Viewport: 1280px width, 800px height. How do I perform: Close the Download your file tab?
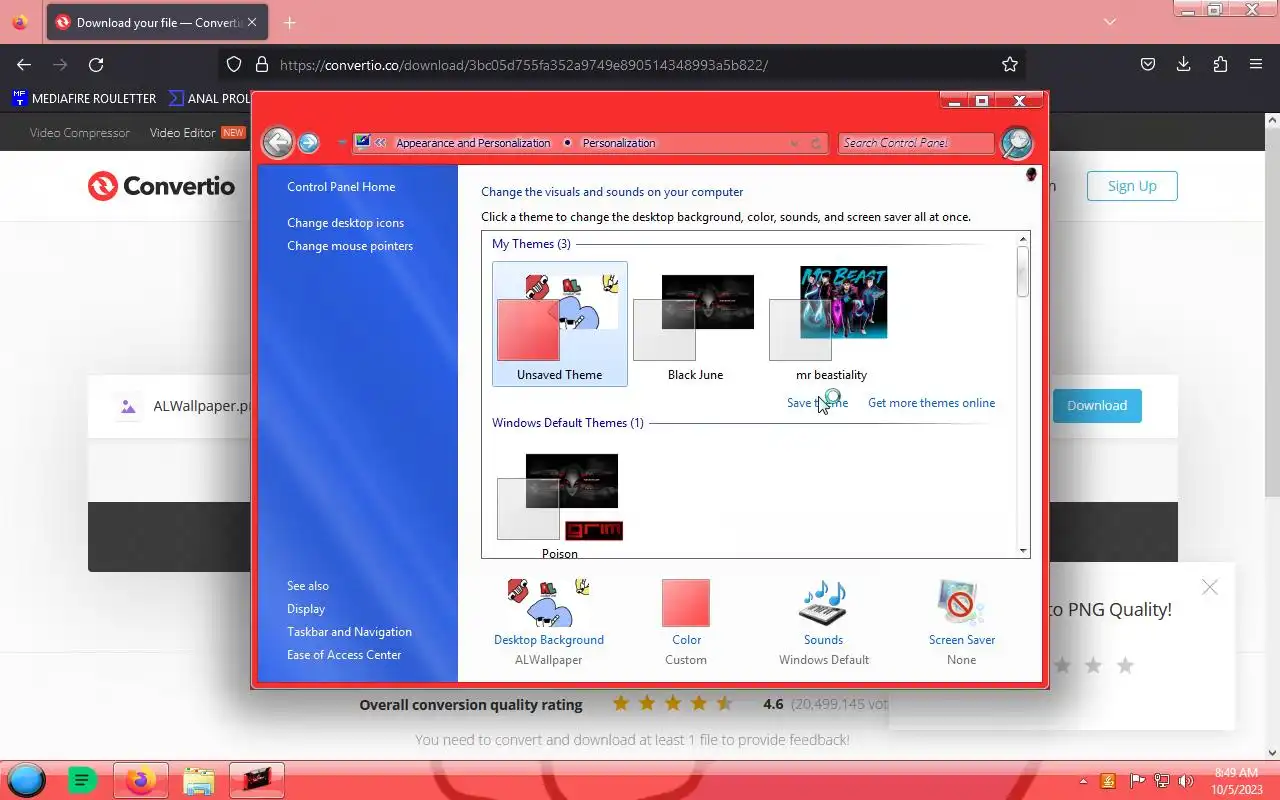coord(252,23)
